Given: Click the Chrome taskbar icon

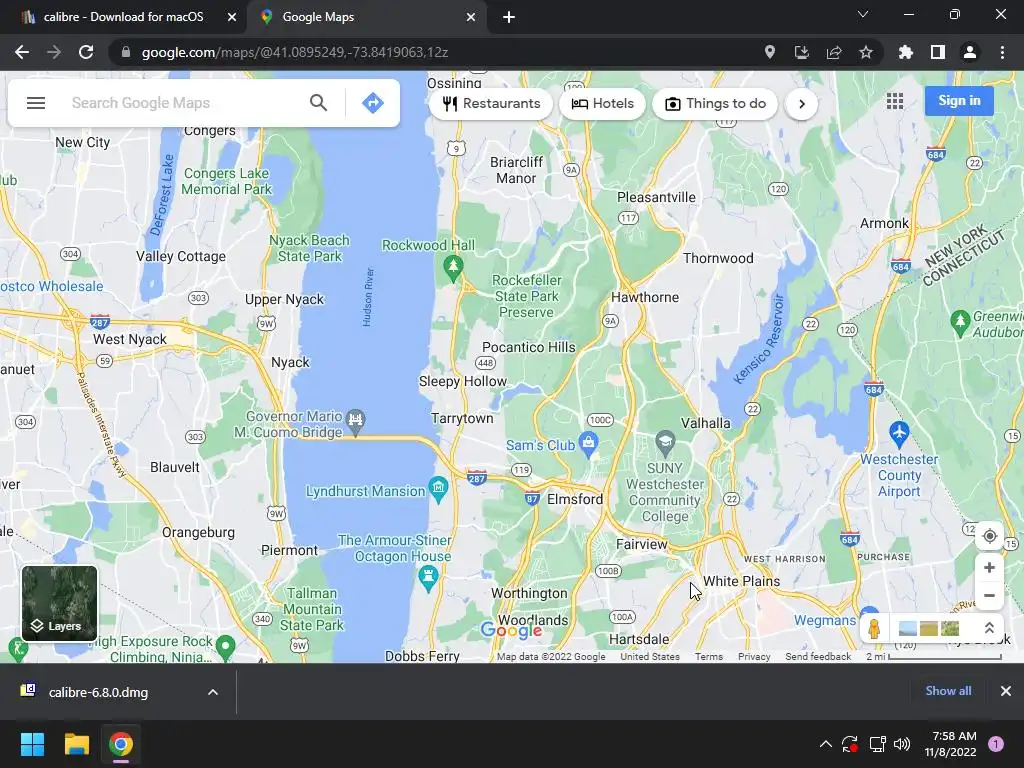Looking at the screenshot, I should coord(121,744).
